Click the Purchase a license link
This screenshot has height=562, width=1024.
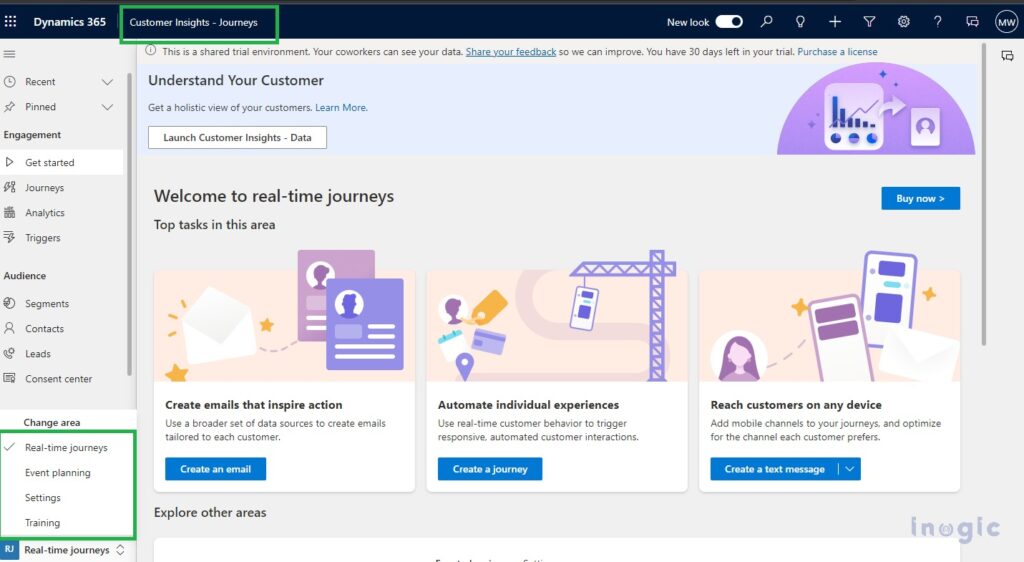click(x=838, y=52)
